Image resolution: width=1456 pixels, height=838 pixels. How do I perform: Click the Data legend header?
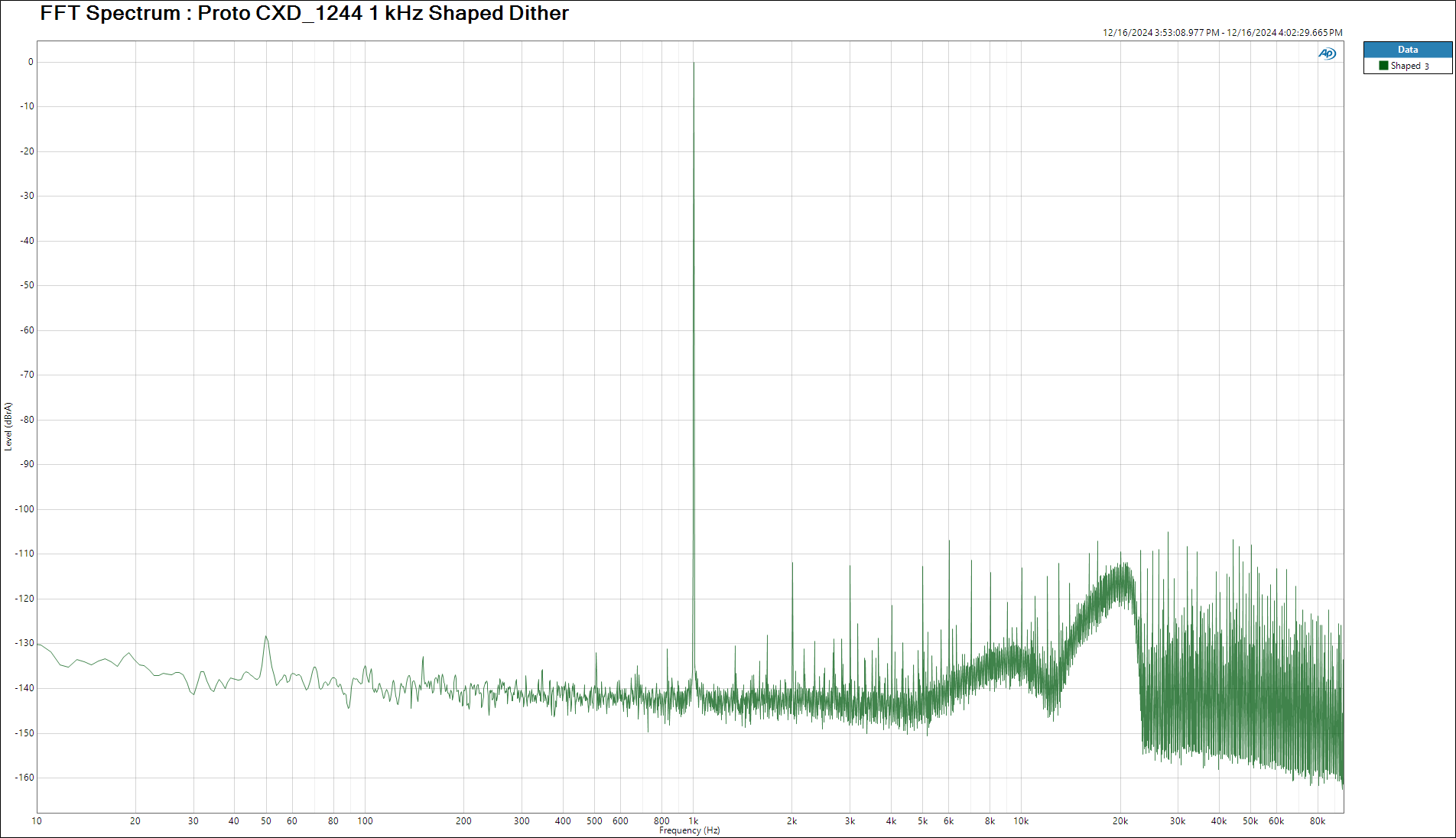tap(1407, 50)
